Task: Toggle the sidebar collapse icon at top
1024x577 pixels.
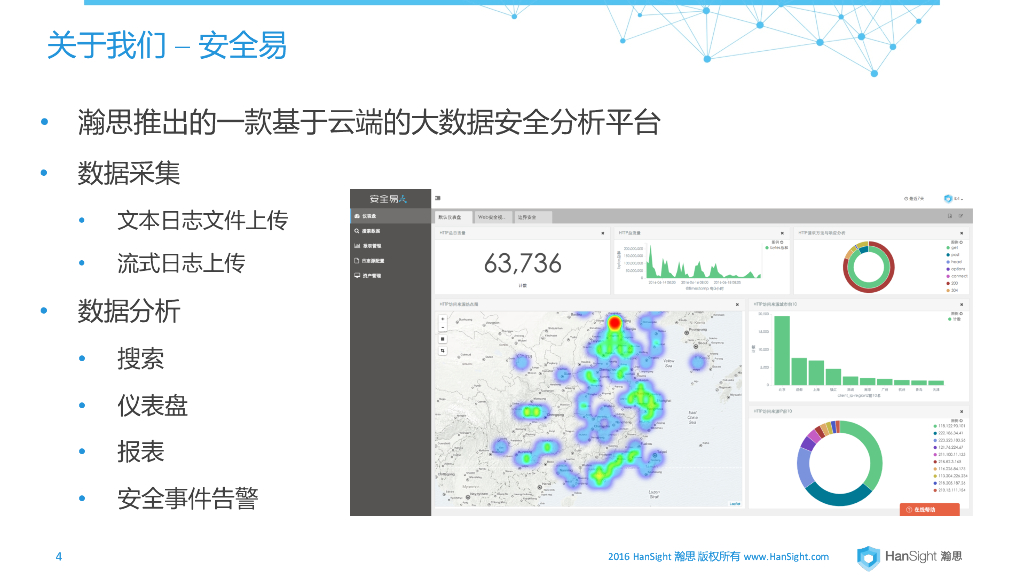Action: pyautogui.click(x=438, y=198)
